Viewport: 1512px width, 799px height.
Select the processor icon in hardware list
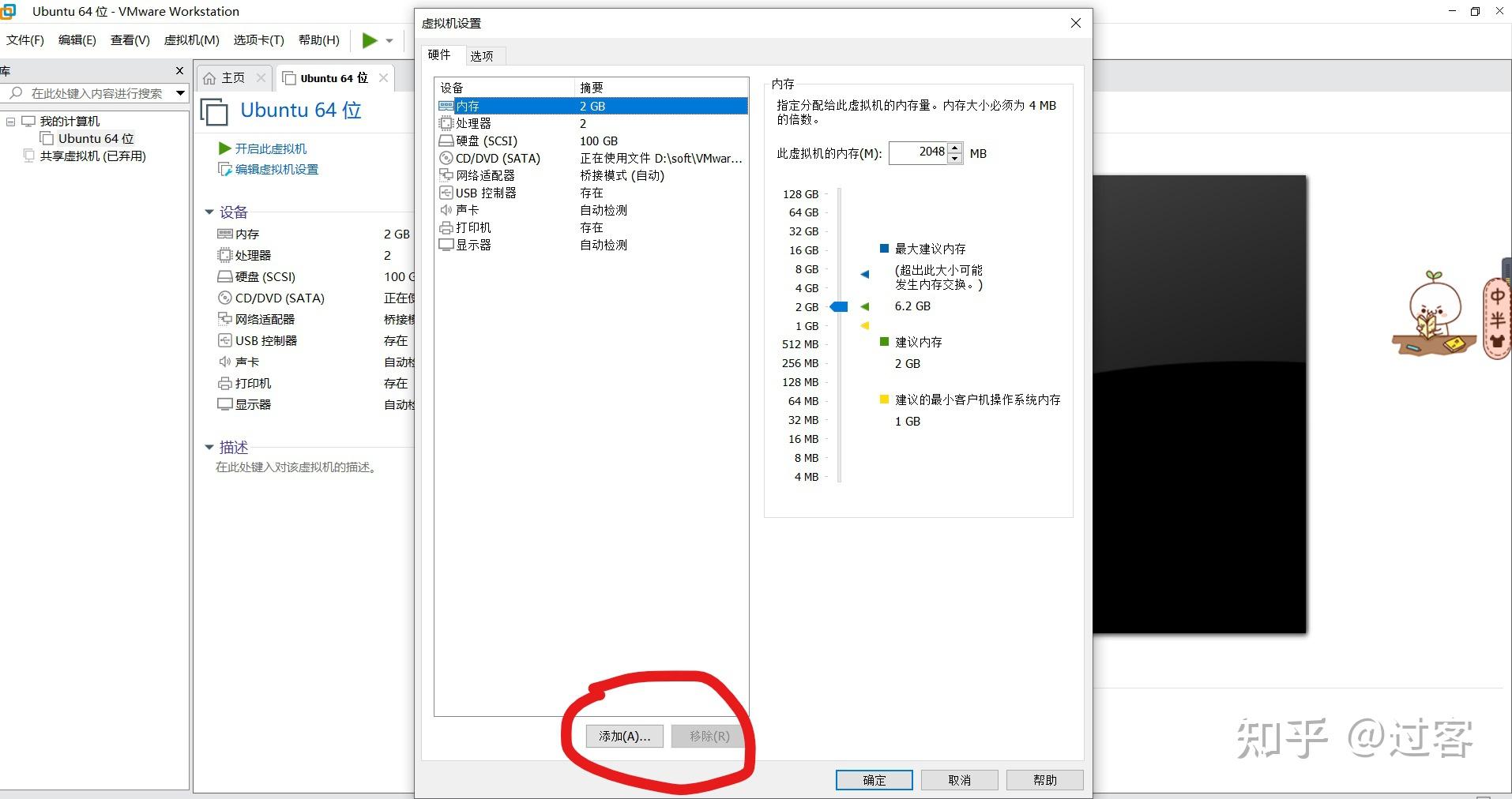[x=446, y=123]
